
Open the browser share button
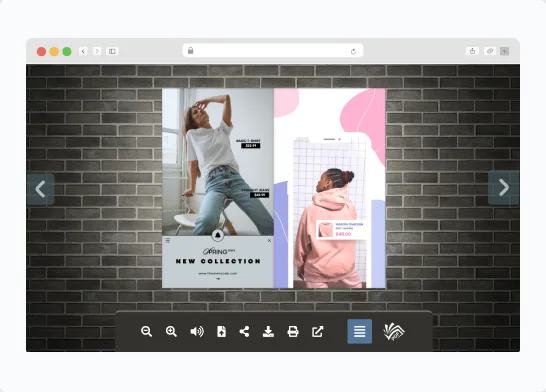[x=472, y=51]
